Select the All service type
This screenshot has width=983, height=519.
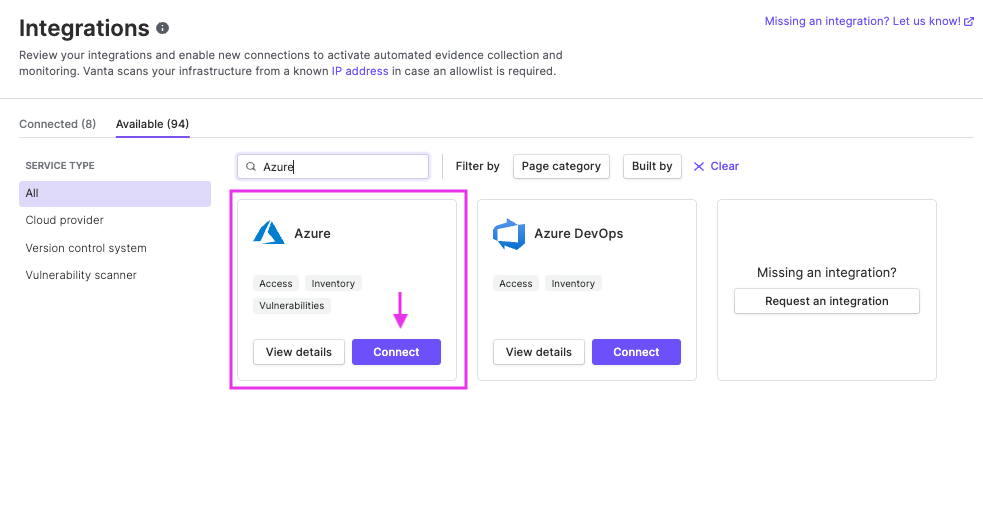[x=115, y=194]
